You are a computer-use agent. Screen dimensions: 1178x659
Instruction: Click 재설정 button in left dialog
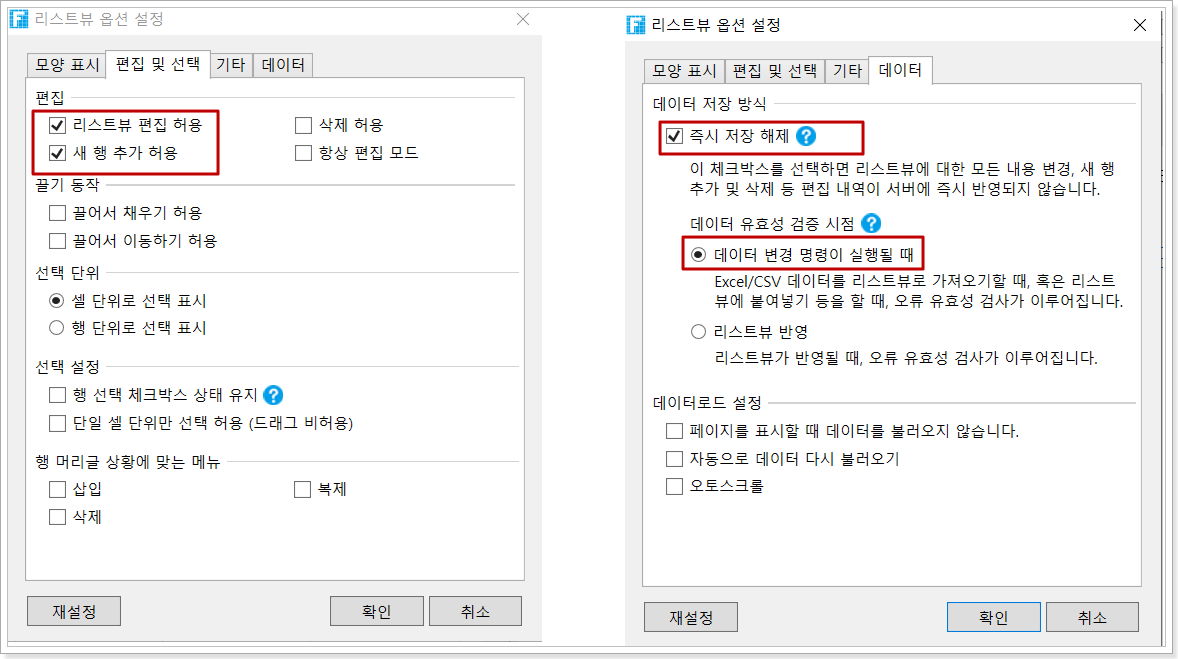click(x=74, y=612)
